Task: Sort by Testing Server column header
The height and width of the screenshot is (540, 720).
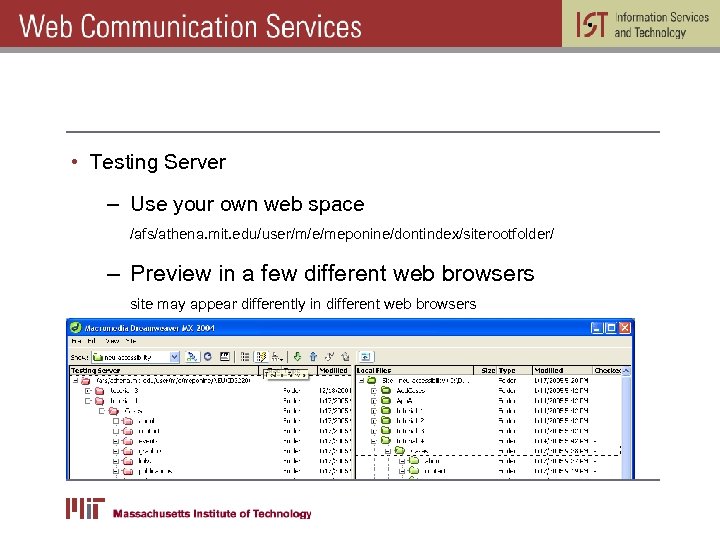Action: tap(164, 370)
